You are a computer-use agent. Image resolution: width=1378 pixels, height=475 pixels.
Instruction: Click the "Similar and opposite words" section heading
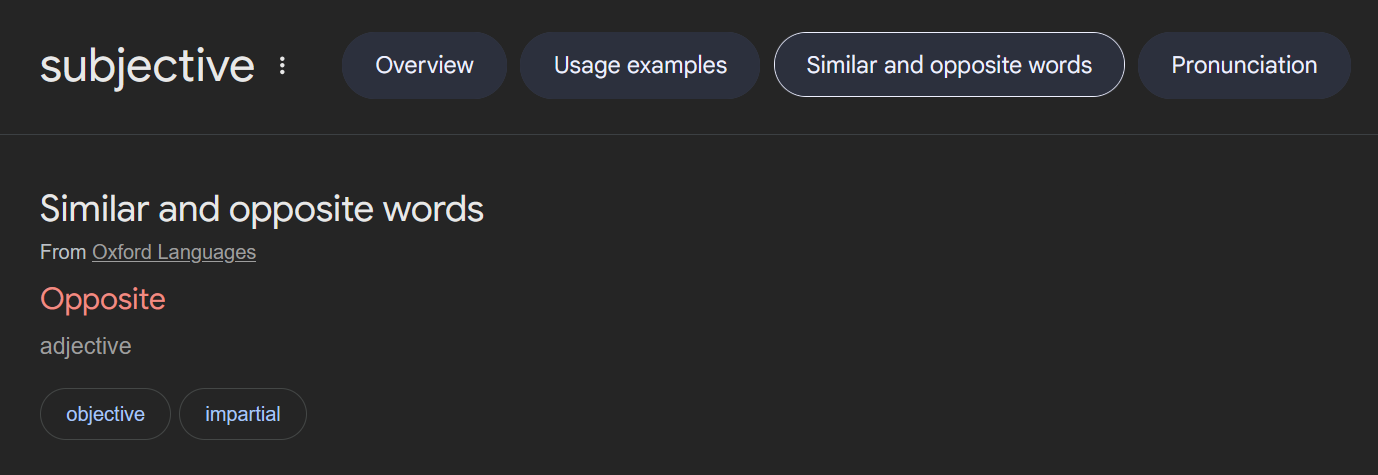point(261,209)
